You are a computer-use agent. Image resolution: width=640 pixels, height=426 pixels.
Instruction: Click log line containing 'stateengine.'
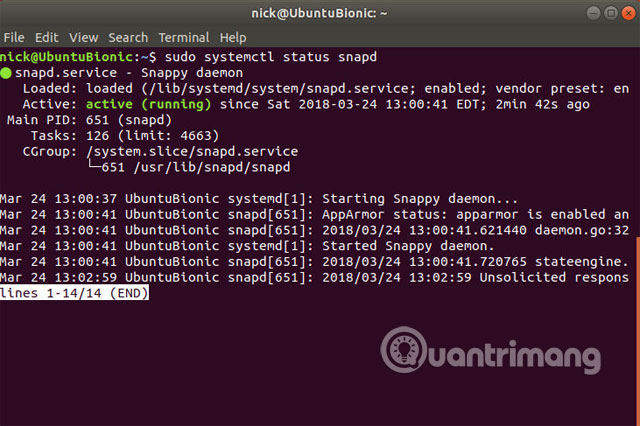[x=314, y=262]
